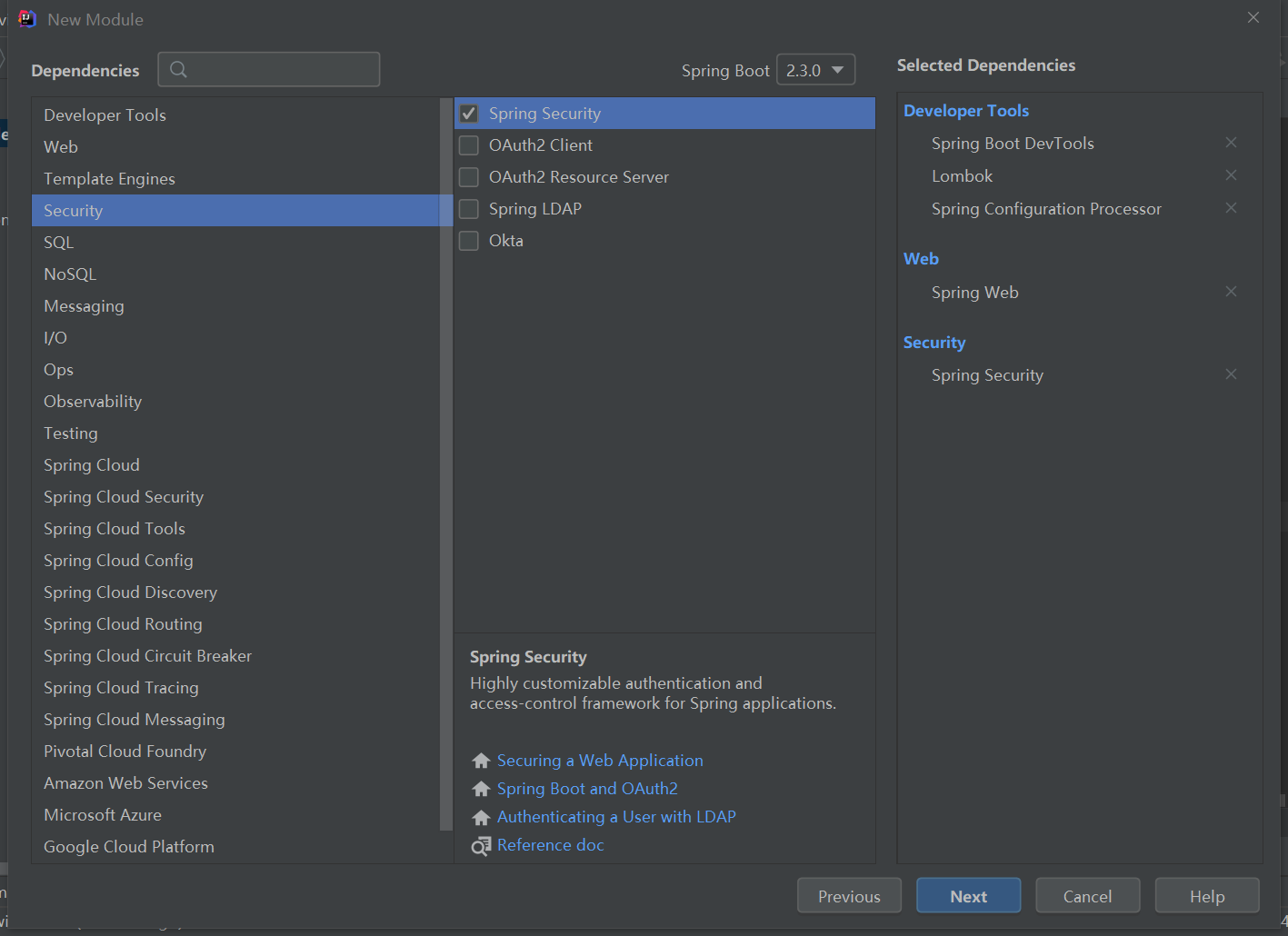The height and width of the screenshot is (936, 1288).
Task: Click Security heading in Selected Dependencies
Action: [934, 343]
